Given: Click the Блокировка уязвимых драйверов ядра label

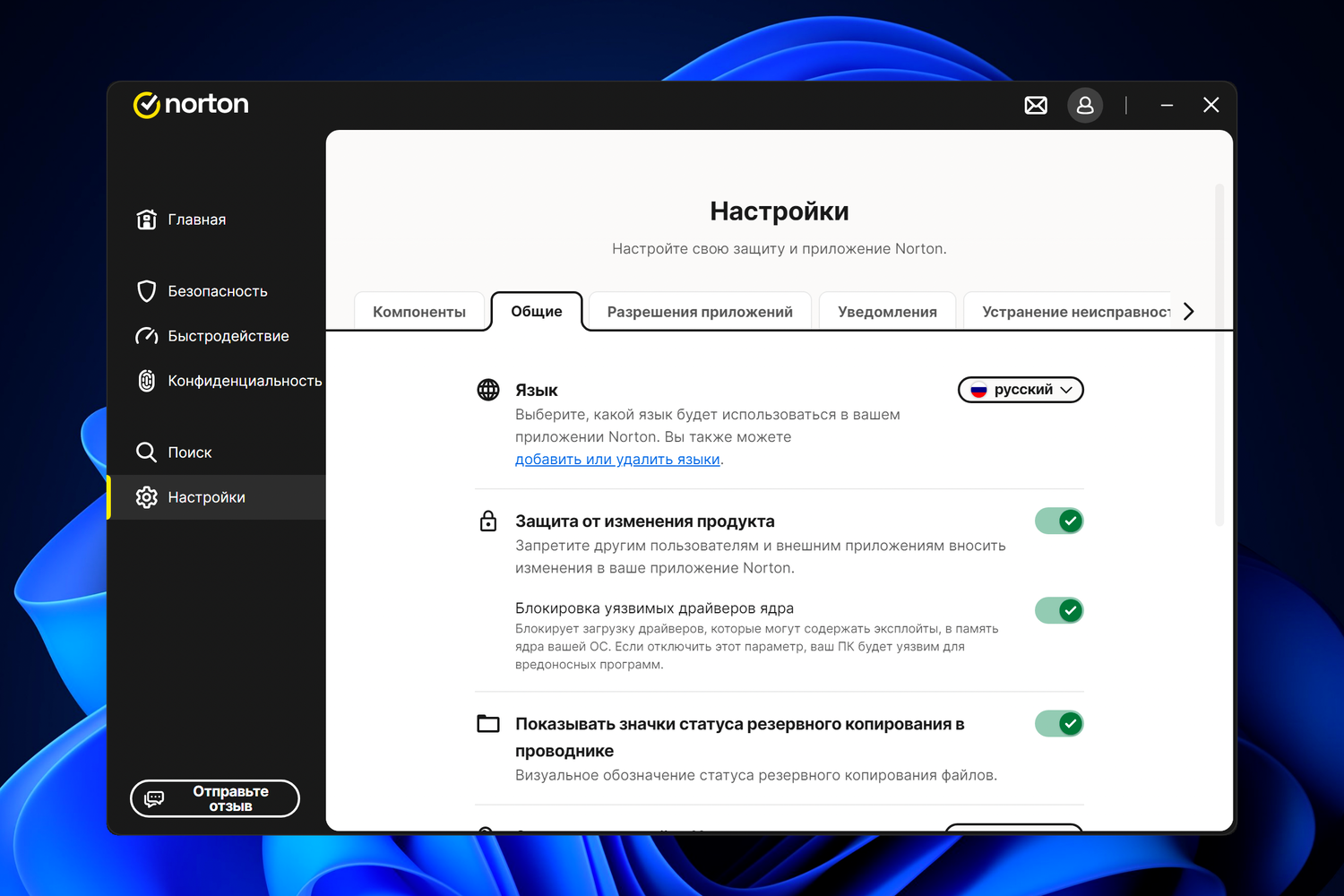Looking at the screenshot, I should tap(654, 608).
